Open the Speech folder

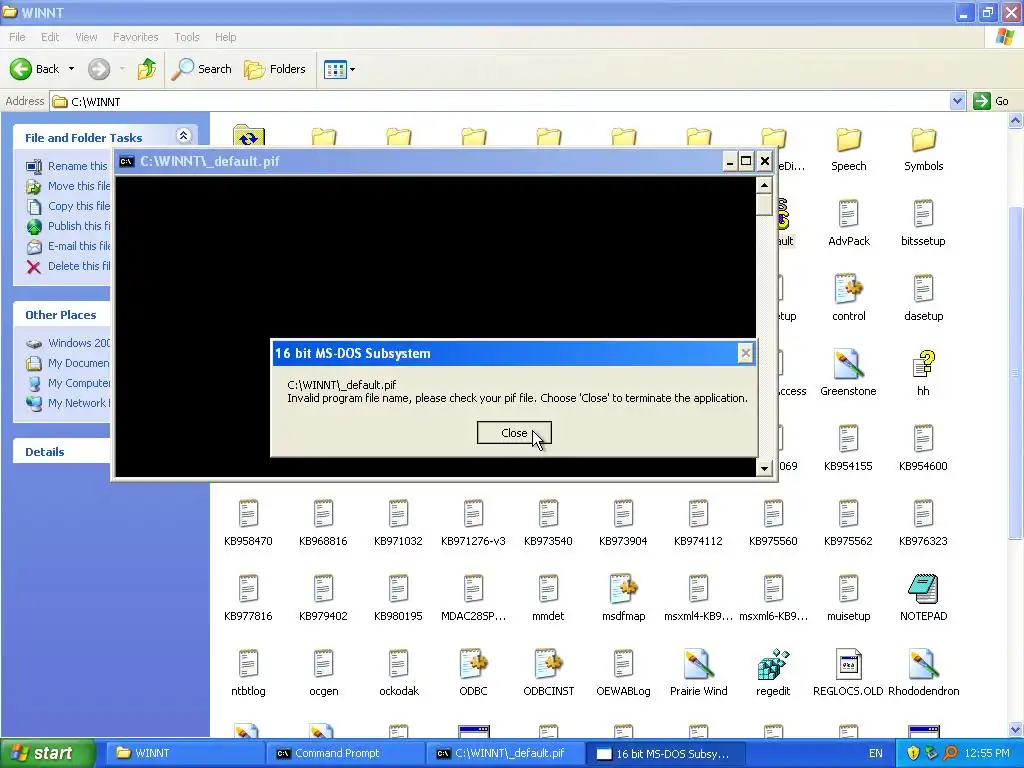(x=848, y=150)
